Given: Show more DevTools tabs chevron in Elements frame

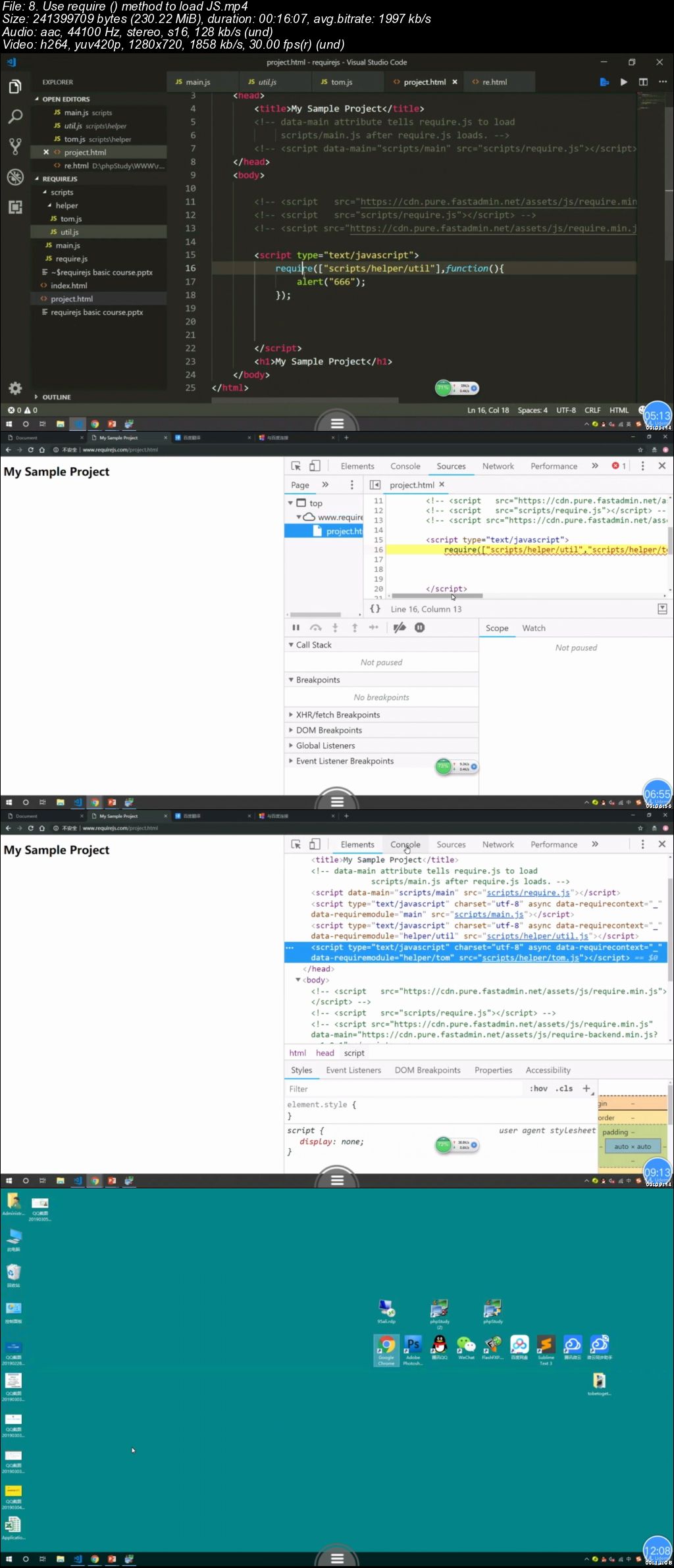Looking at the screenshot, I should [595, 844].
